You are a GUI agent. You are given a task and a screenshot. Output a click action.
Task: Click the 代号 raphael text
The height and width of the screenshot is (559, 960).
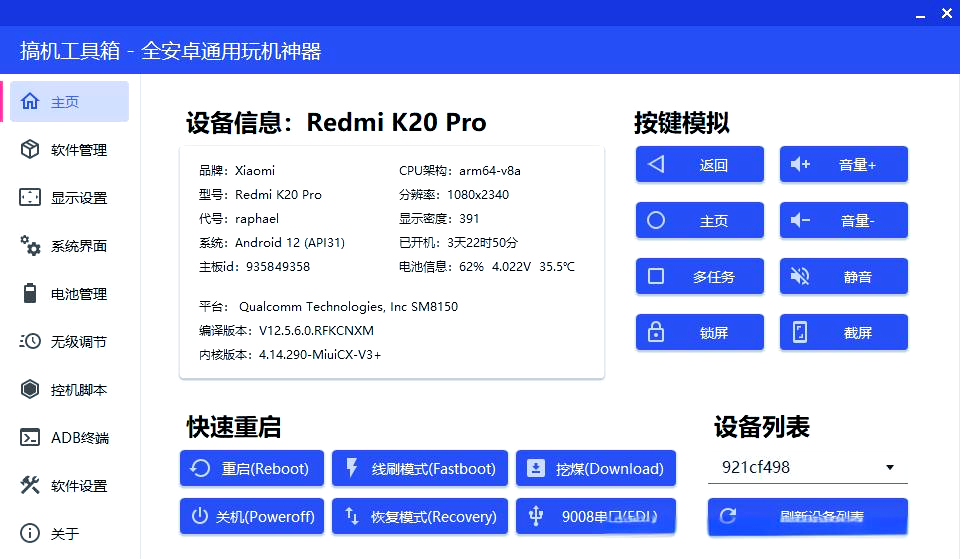239,219
